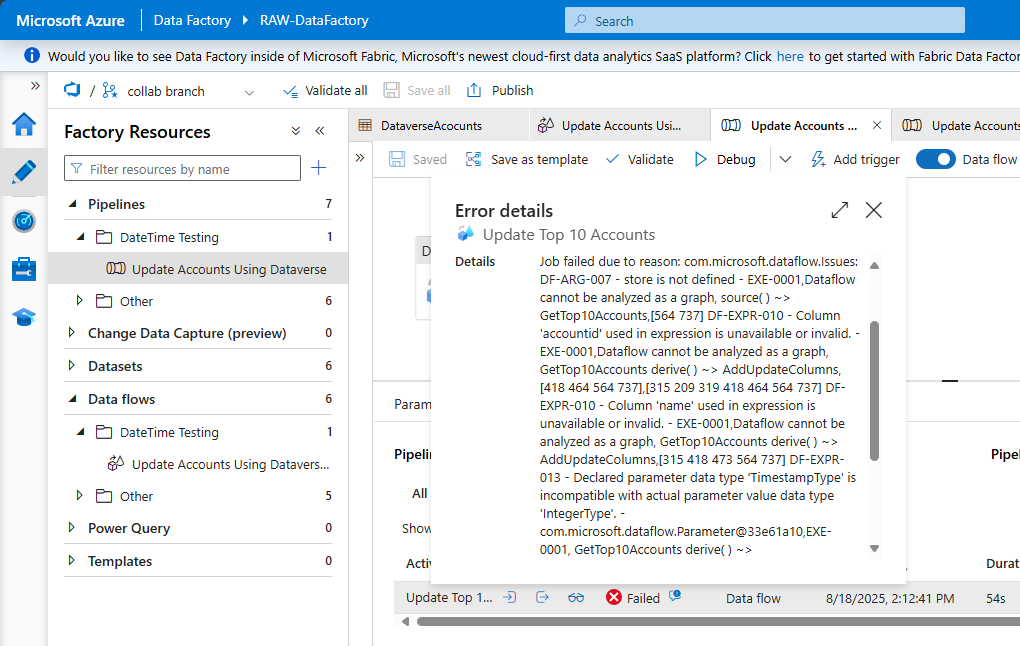Click Data Factory breadcrumb
The width and height of the screenshot is (1020, 646).
click(192, 20)
